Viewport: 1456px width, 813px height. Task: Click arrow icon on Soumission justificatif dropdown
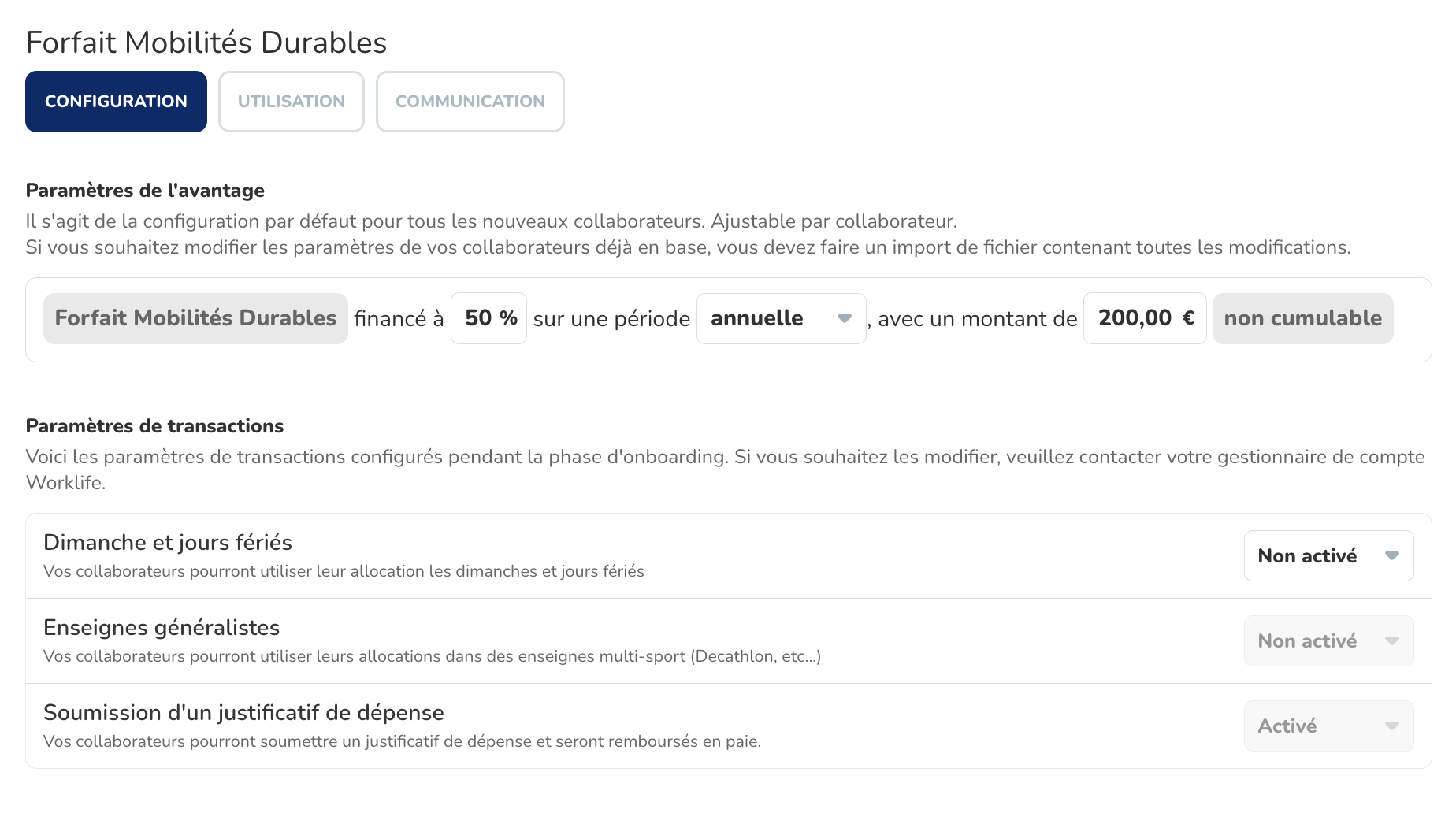tap(1392, 726)
